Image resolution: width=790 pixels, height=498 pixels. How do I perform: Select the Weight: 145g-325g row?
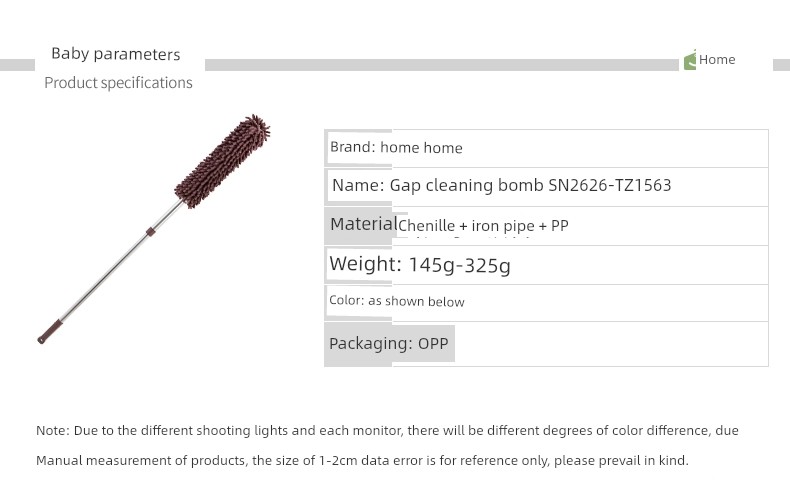pos(546,265)
